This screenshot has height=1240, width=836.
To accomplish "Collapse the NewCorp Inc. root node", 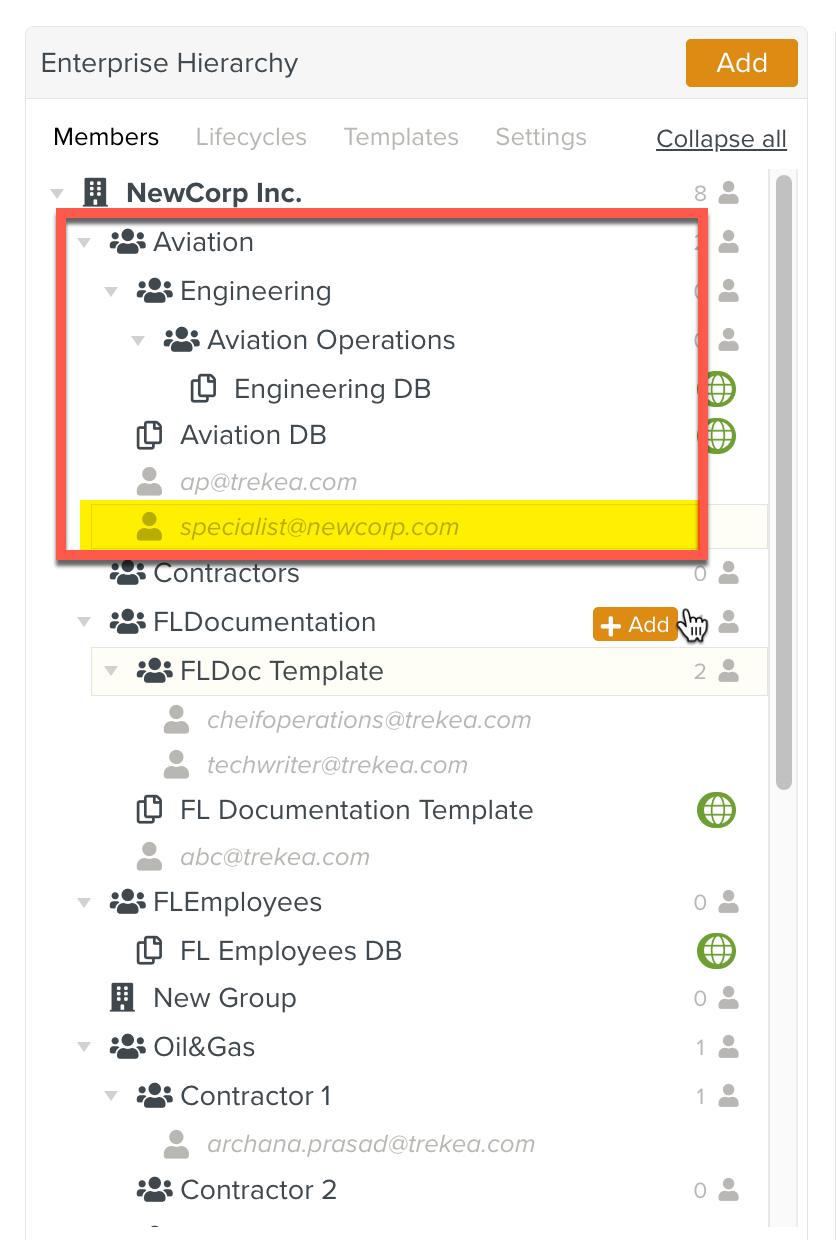I will click(x=57, y=192).
